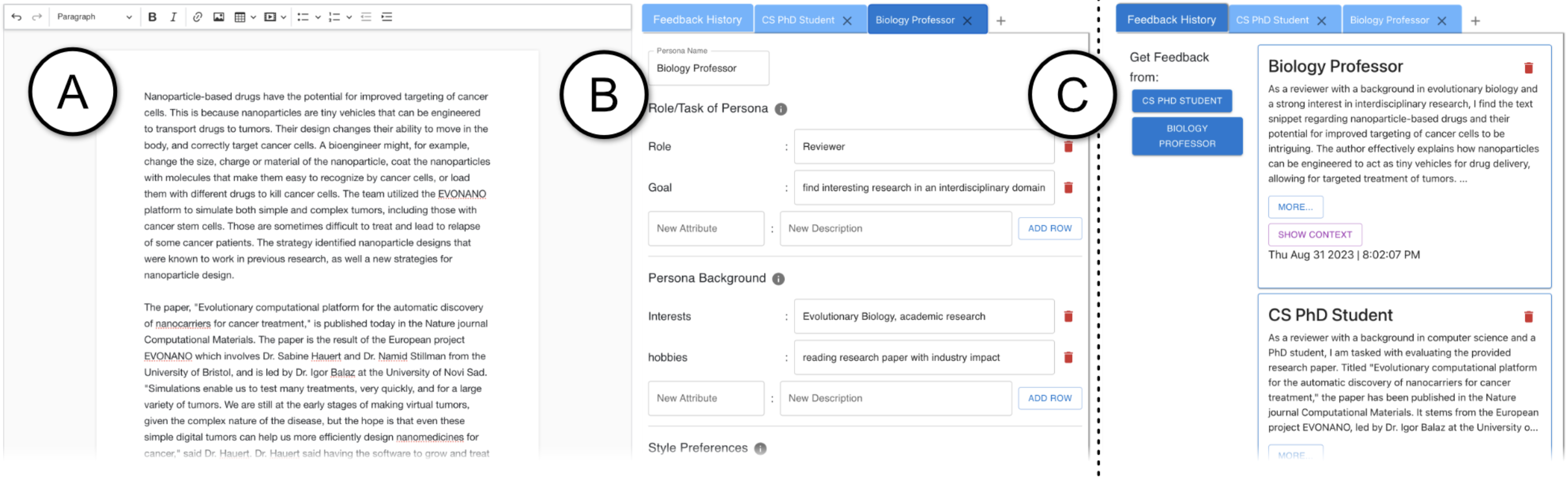Expand the insert table dropdown arrow
Image resolution: width=1568 pixels, height=484 pixels.
[x=253, y=17]
